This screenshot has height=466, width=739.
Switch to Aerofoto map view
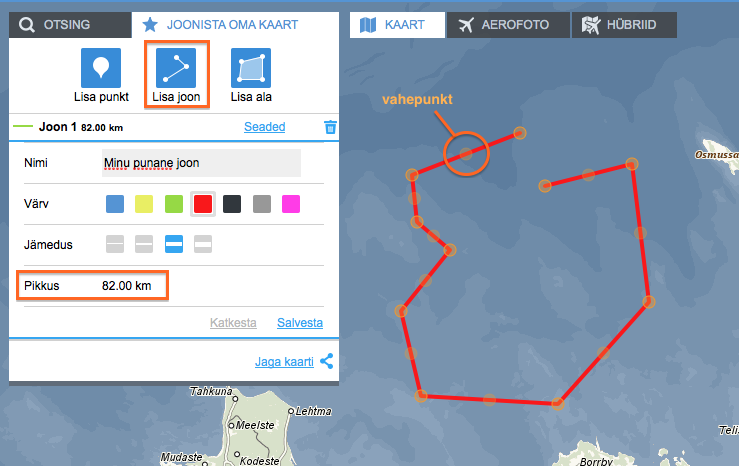point(508,25)
